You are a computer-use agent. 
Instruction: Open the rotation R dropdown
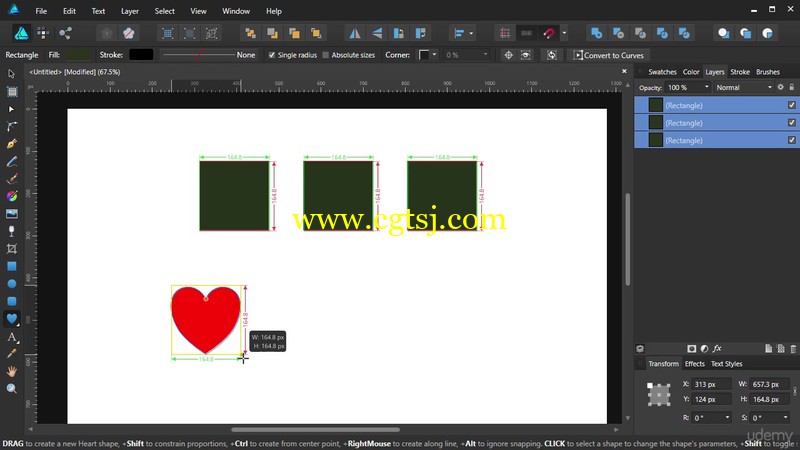click(727, 417)
